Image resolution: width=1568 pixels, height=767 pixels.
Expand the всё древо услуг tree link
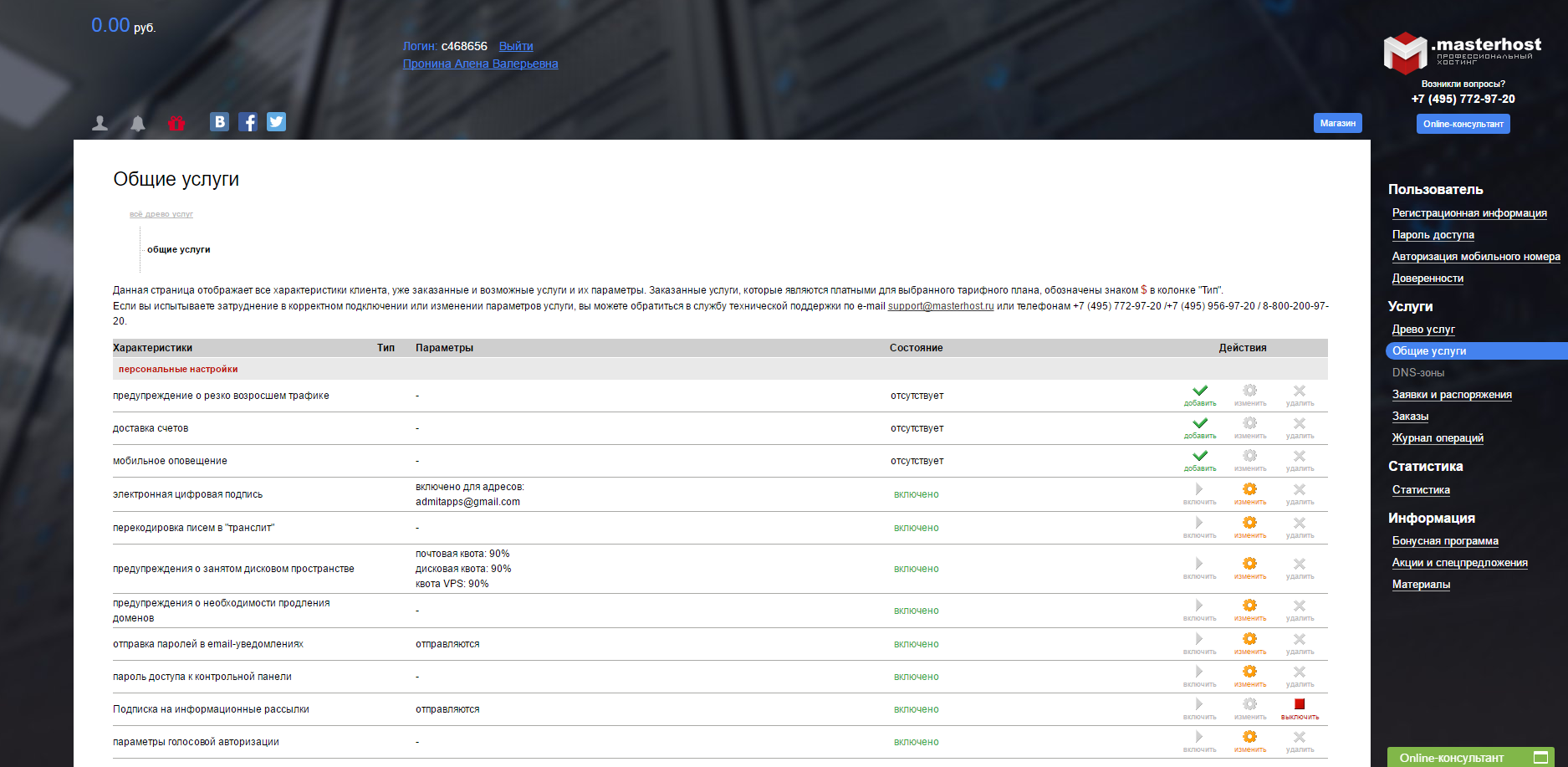161,214
